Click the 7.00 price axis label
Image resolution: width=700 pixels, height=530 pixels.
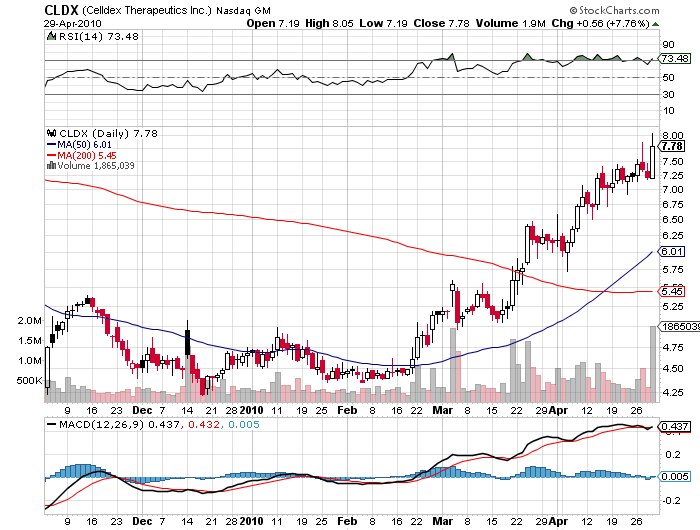tap(673, 189)
